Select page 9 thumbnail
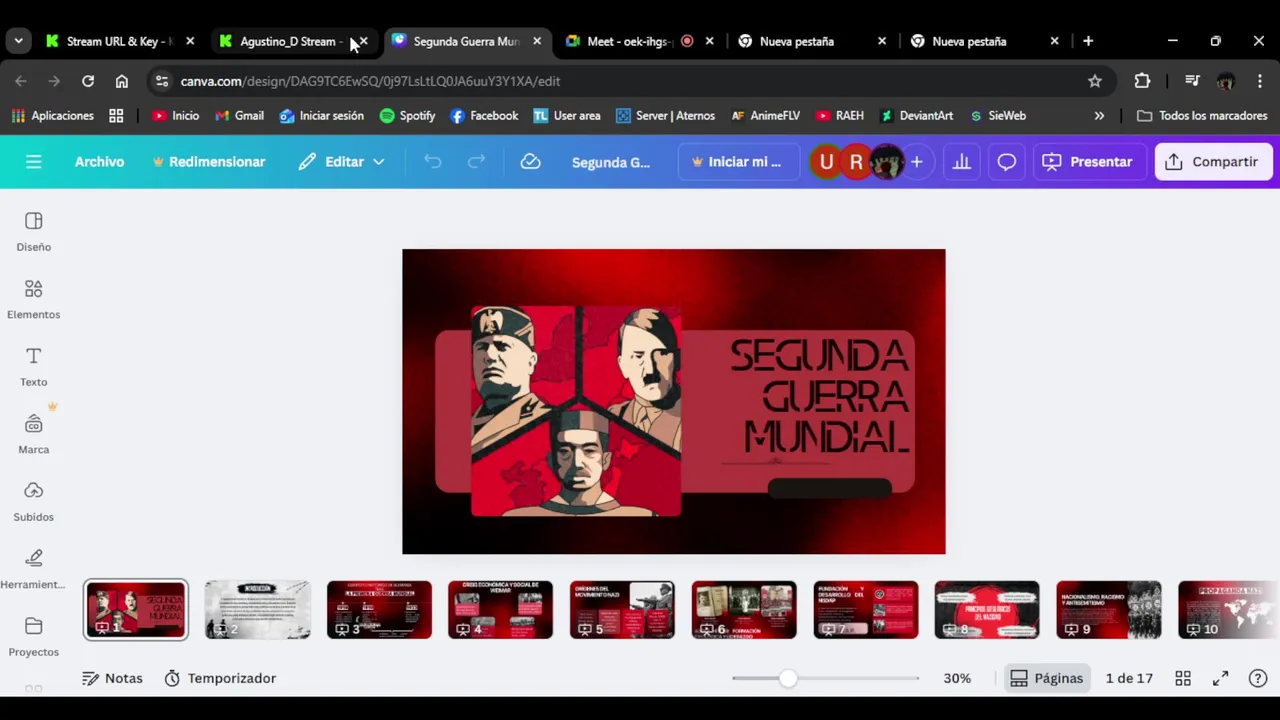 click(1109, 610)
